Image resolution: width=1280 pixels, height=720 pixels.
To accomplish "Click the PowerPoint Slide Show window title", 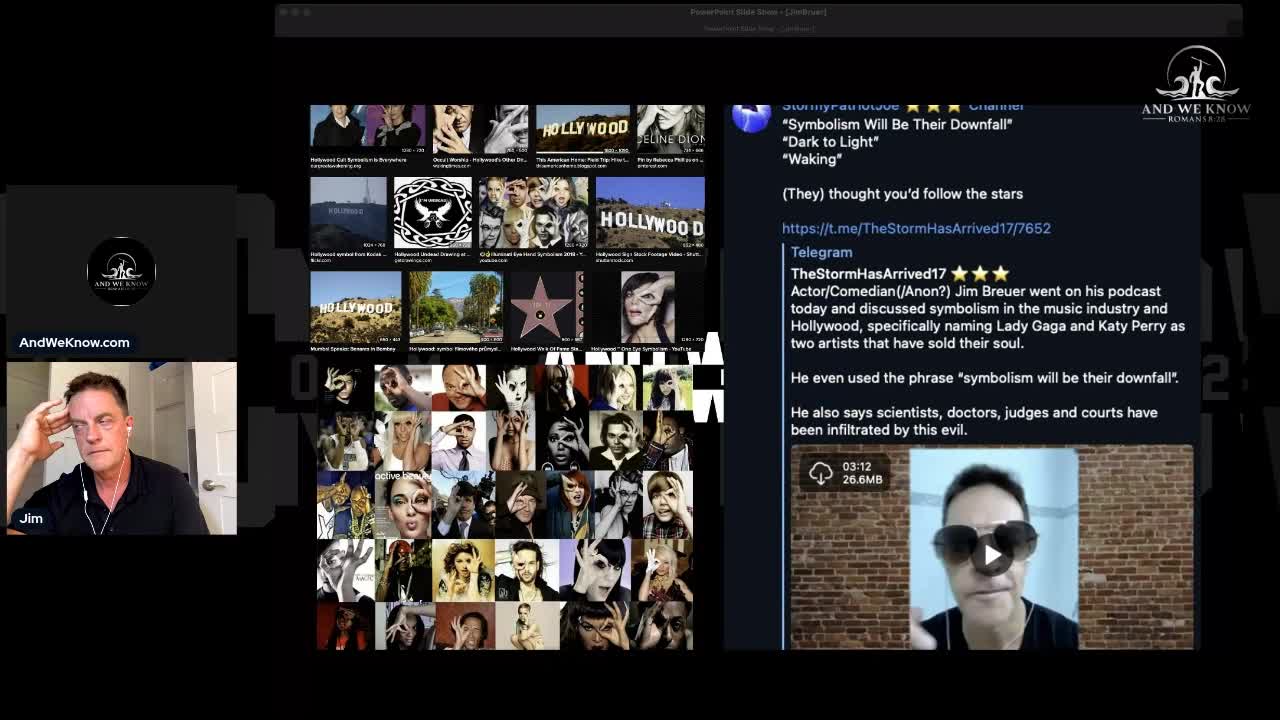I will (x=758, y=12).
